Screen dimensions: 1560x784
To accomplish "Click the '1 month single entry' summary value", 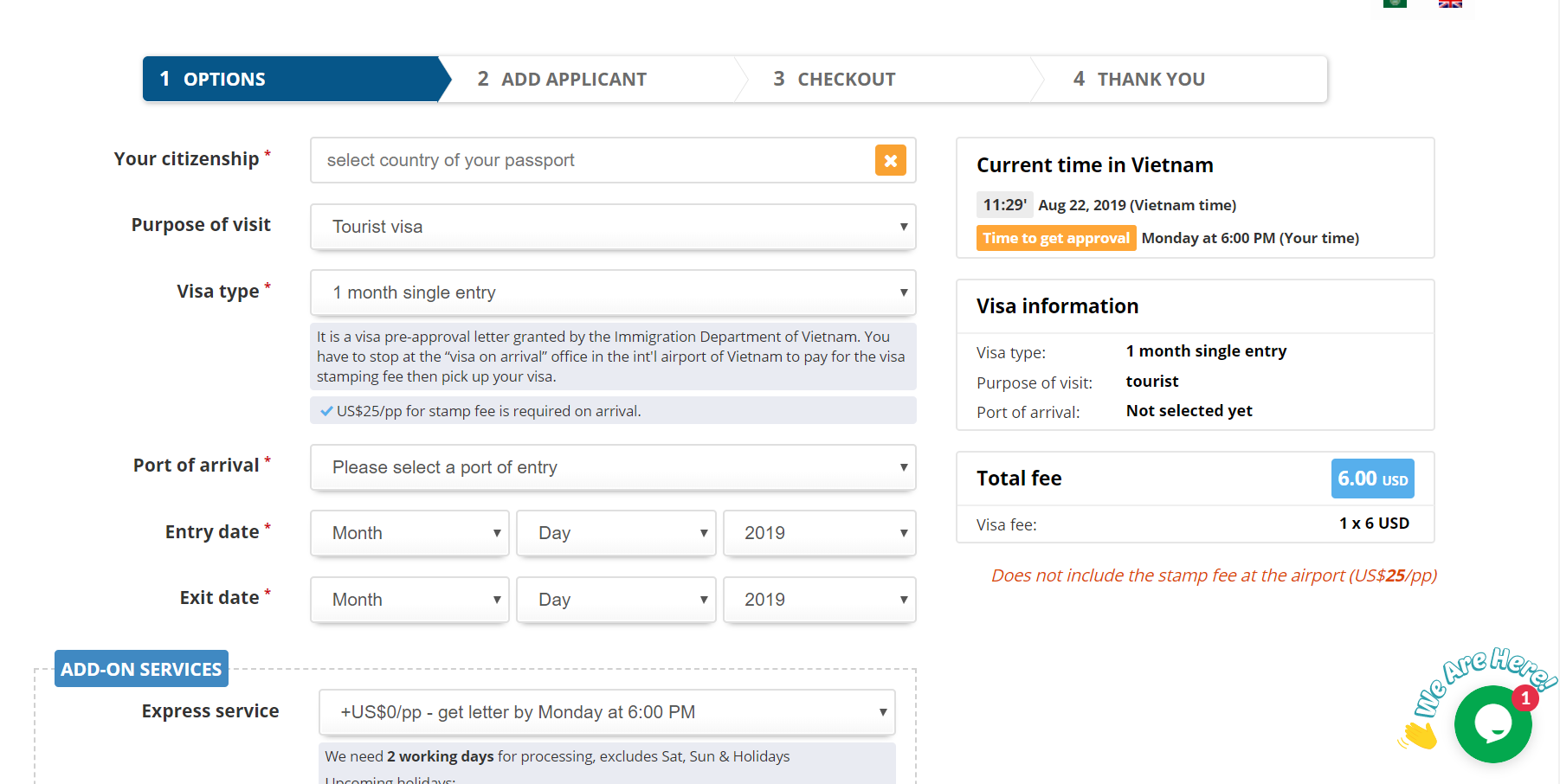I will pos(1206,351).
